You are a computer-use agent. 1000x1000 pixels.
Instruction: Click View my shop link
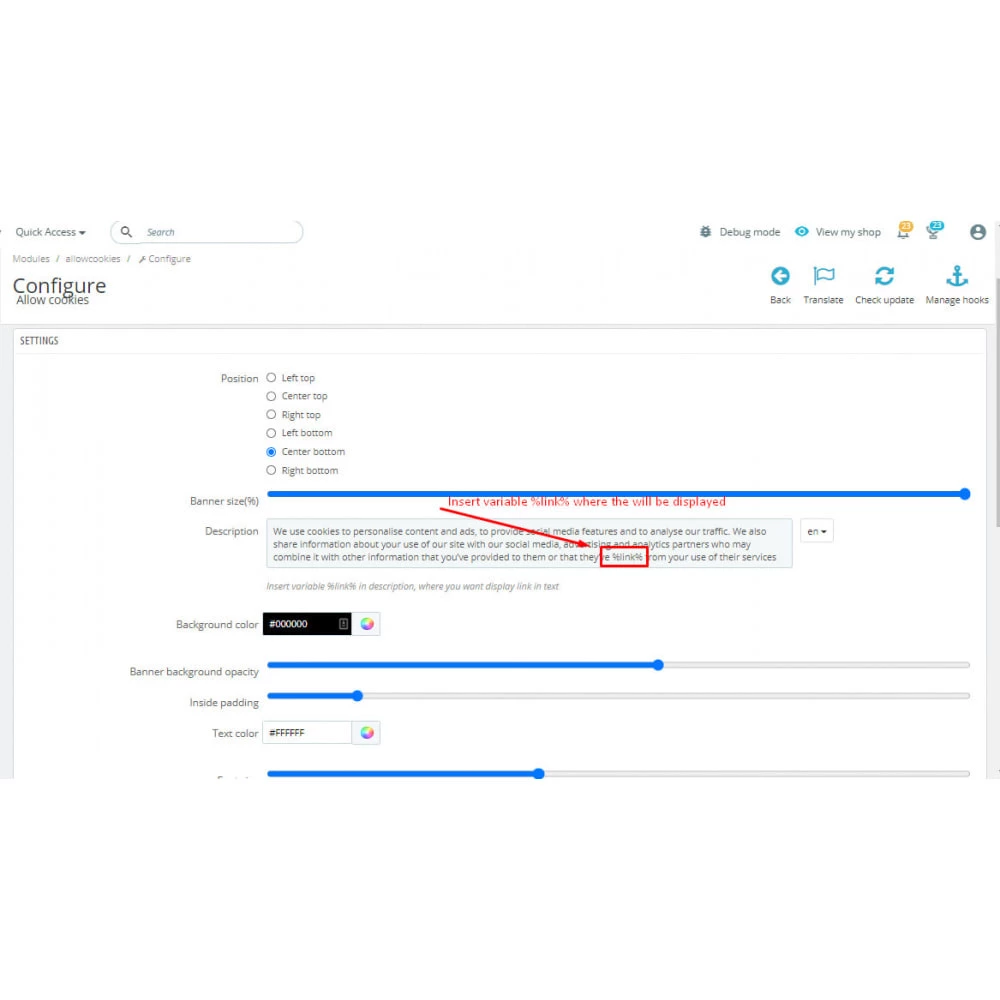(848, 232)
